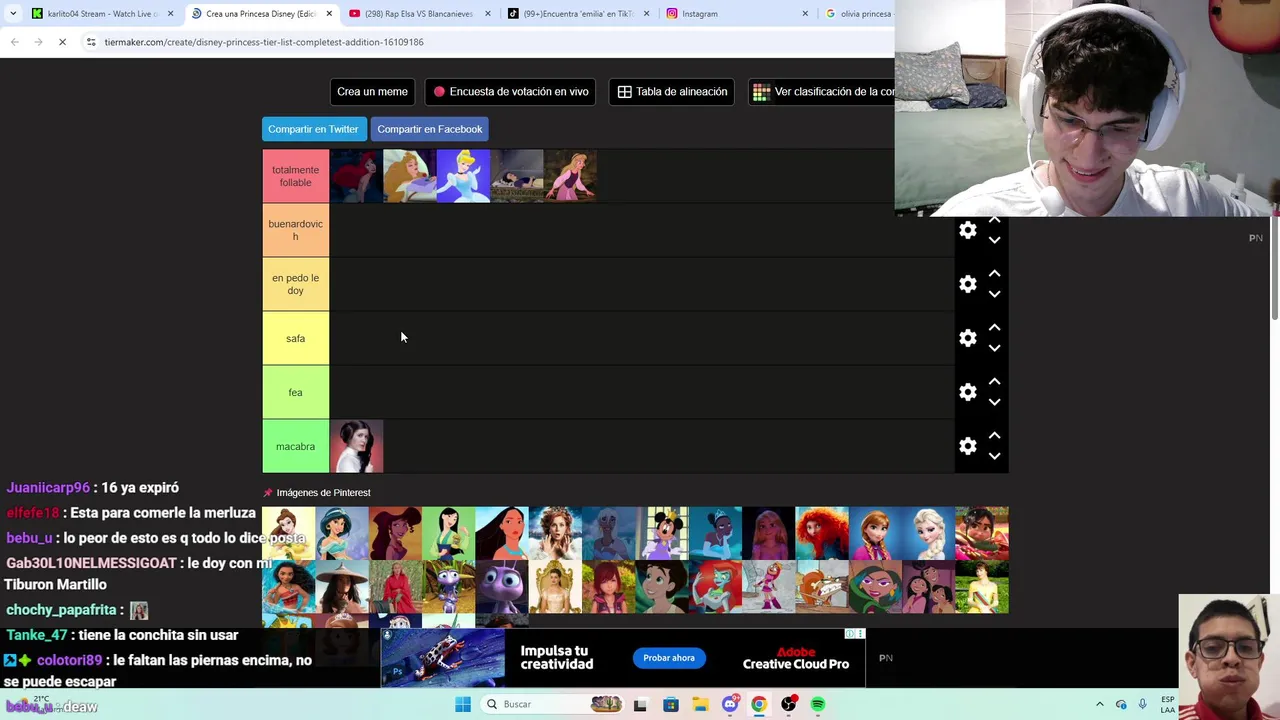Open Windows Start menu
Screen dimensions: 1280x720
coord(462,704)
